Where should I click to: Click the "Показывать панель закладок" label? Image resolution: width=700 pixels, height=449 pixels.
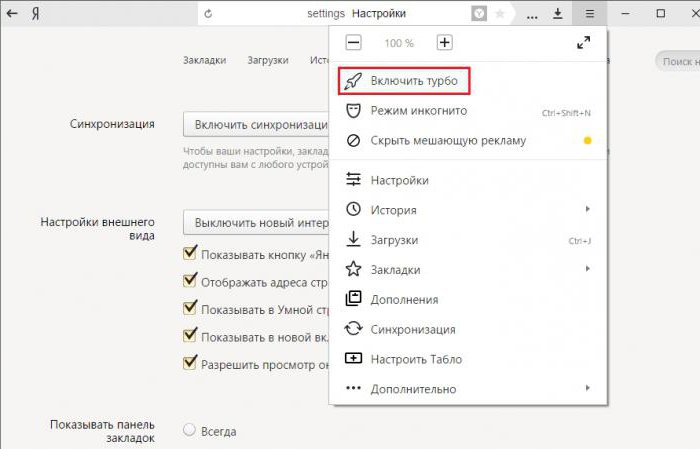[x=102, y=431]
